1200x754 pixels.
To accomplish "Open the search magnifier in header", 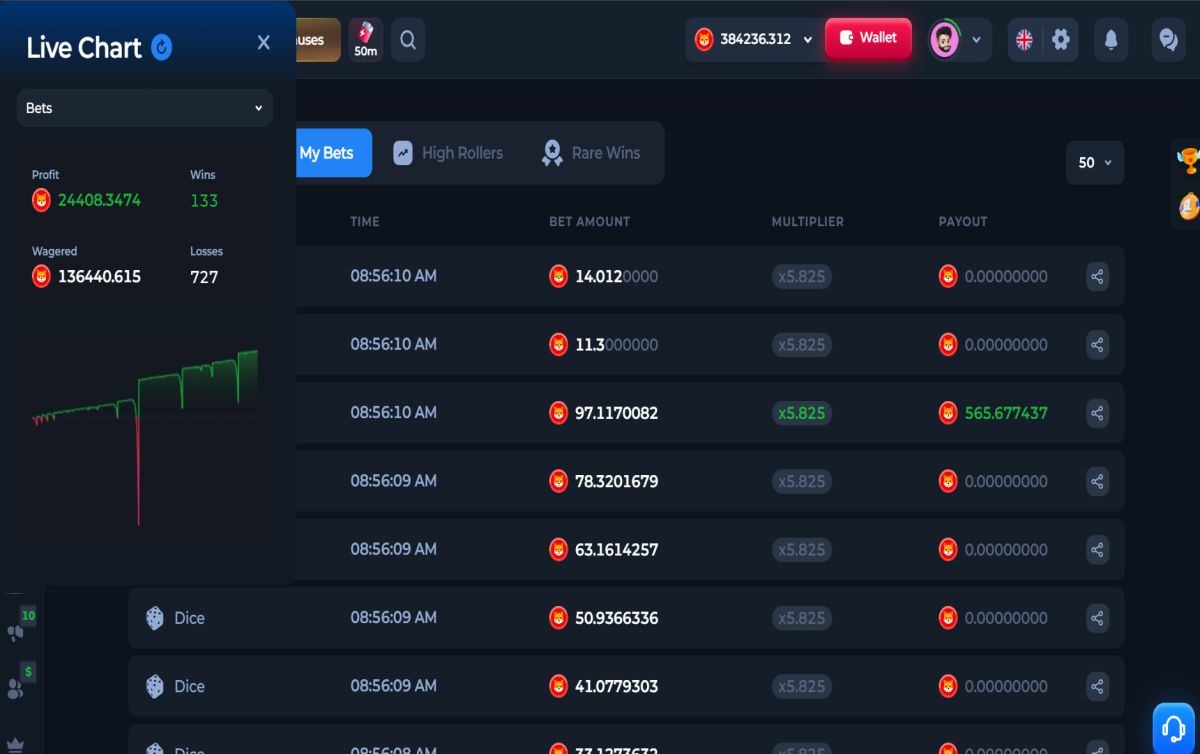I will pos(408,40).
